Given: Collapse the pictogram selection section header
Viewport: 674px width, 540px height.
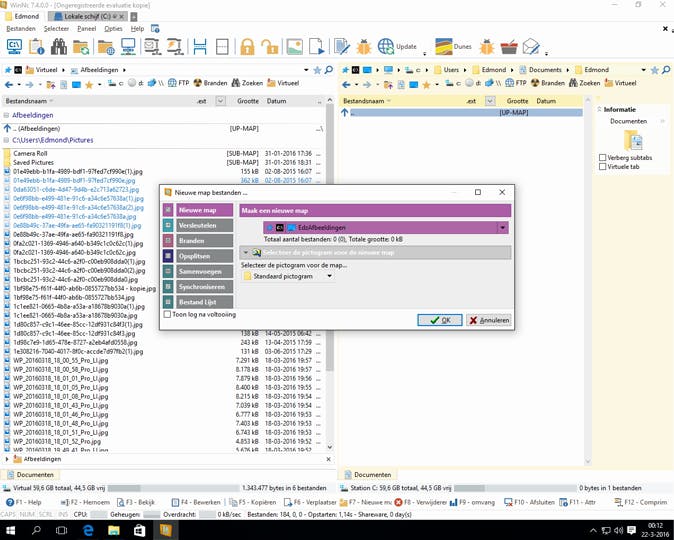Looking at the screenshot, I should pyautogui.click(x=245, y=252).
